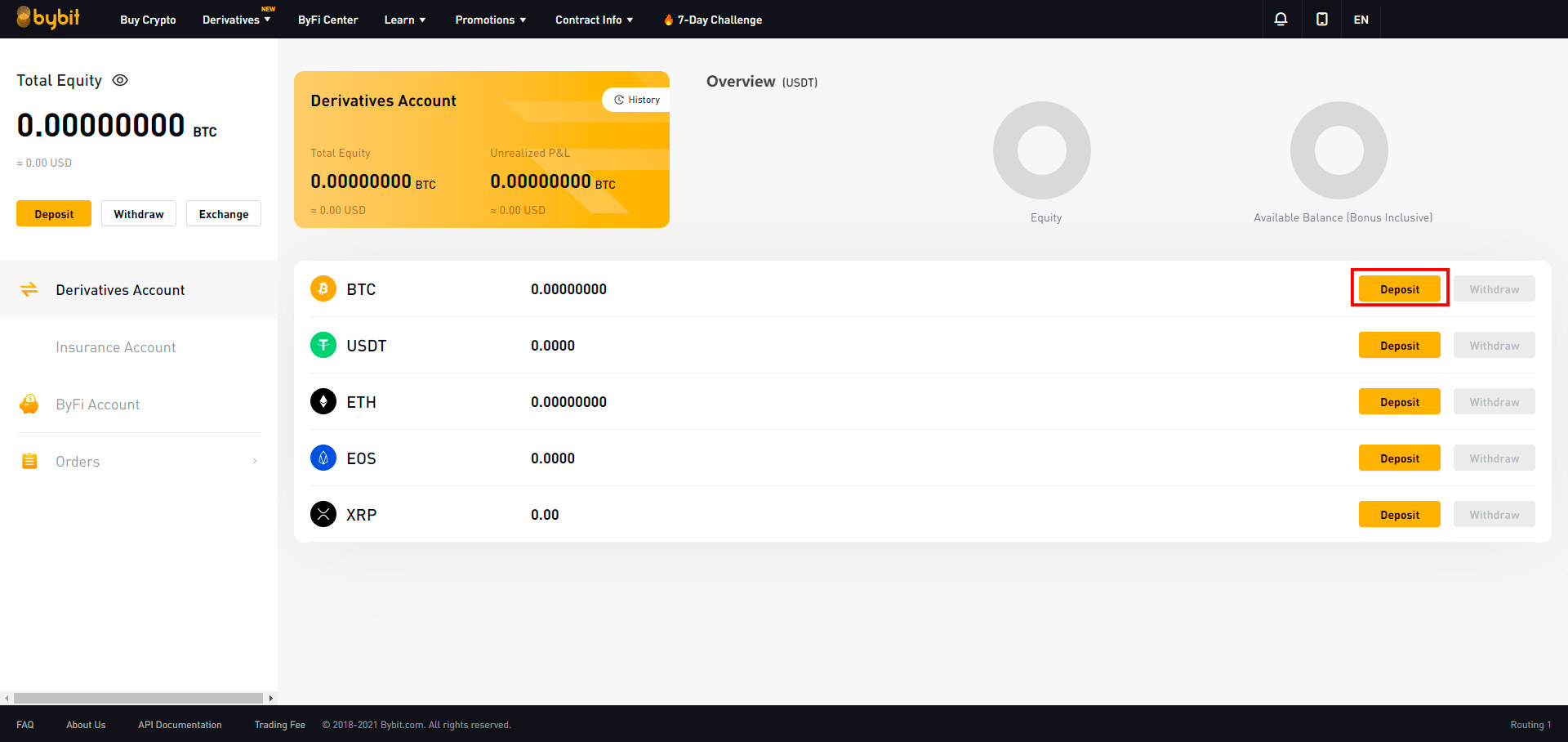Viewport: 1568px width, 742px height.
Task: Click the 7-Day Challenge flame icon
Action: click(x=668, y=20)
